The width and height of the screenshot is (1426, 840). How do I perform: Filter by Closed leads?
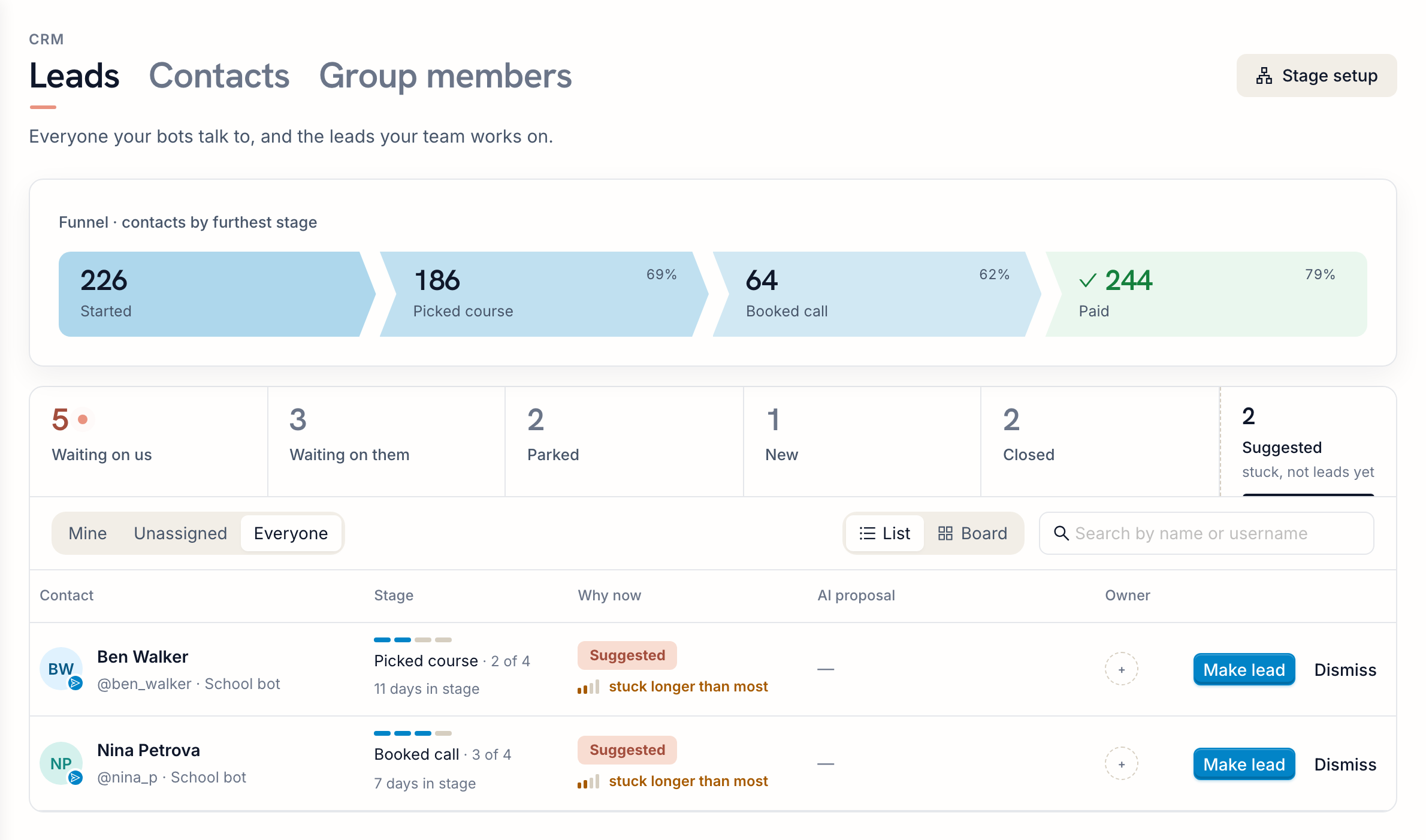pos(1100,442)
